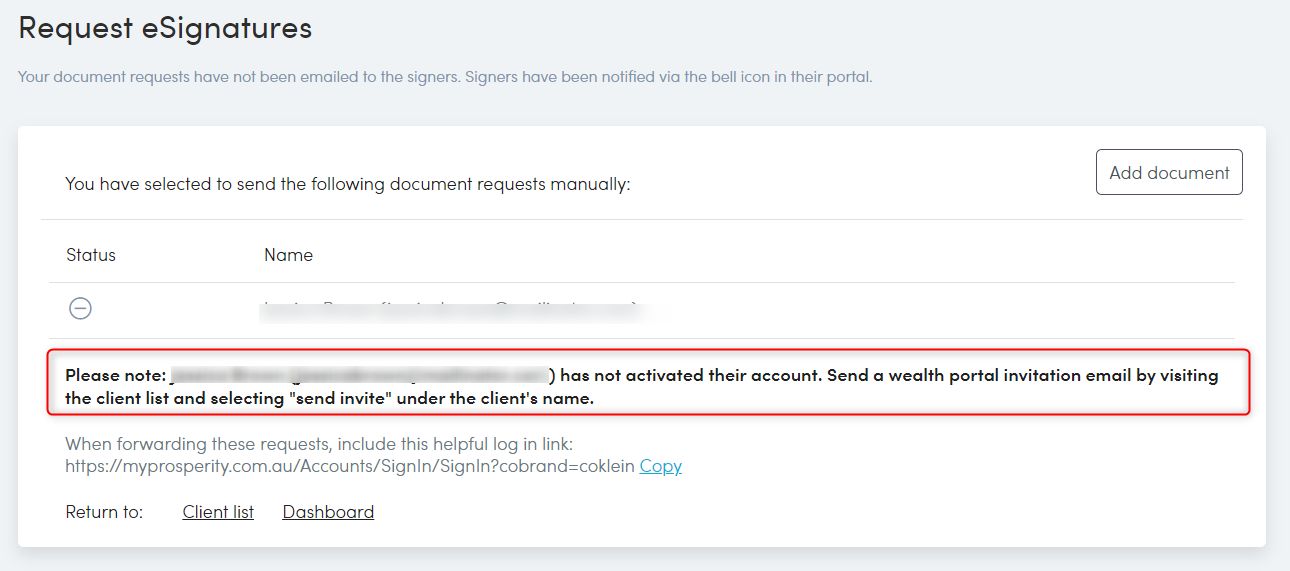
Task: Click the Name column header
Action: (x=288, y=255)
